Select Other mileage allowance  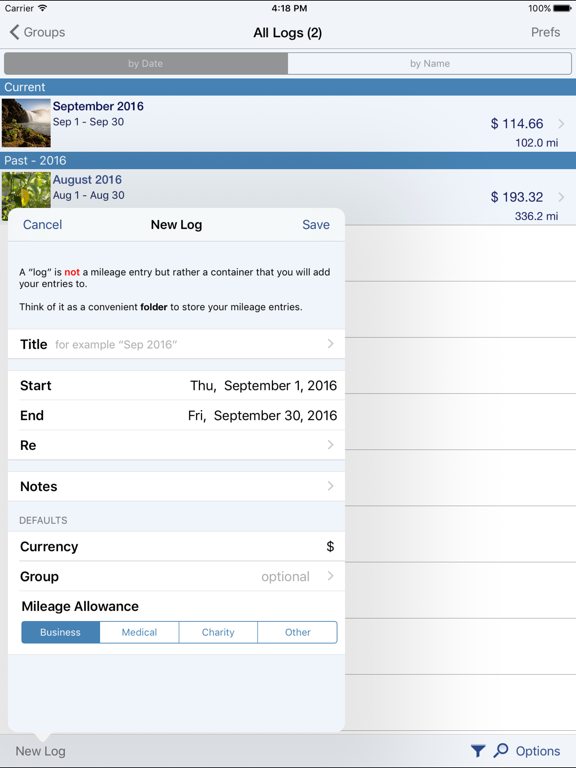pyautogui.click(x=297, y=632)
